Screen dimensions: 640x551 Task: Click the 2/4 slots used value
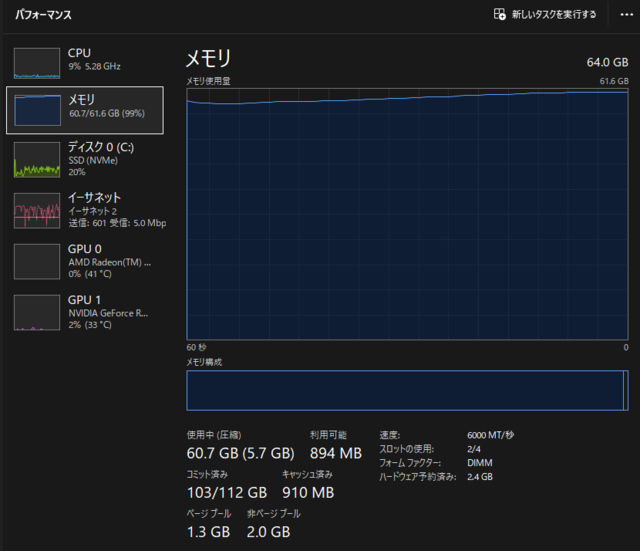tap(474, 449)
